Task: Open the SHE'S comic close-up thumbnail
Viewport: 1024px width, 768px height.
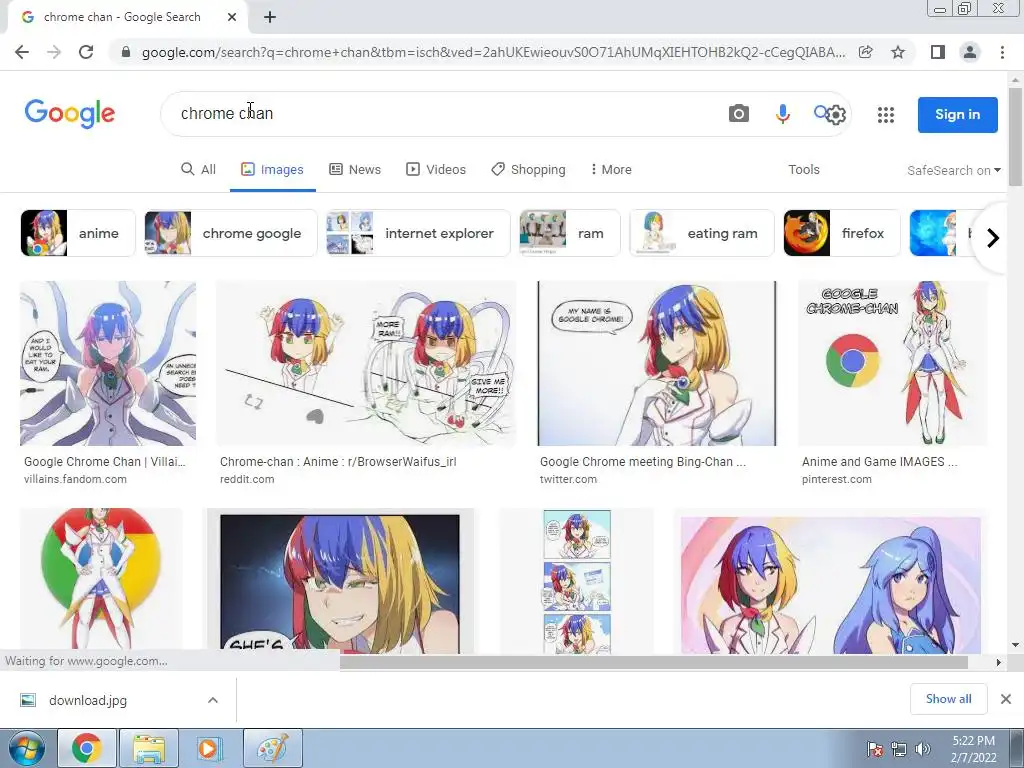Action: (x=340, y=581)
